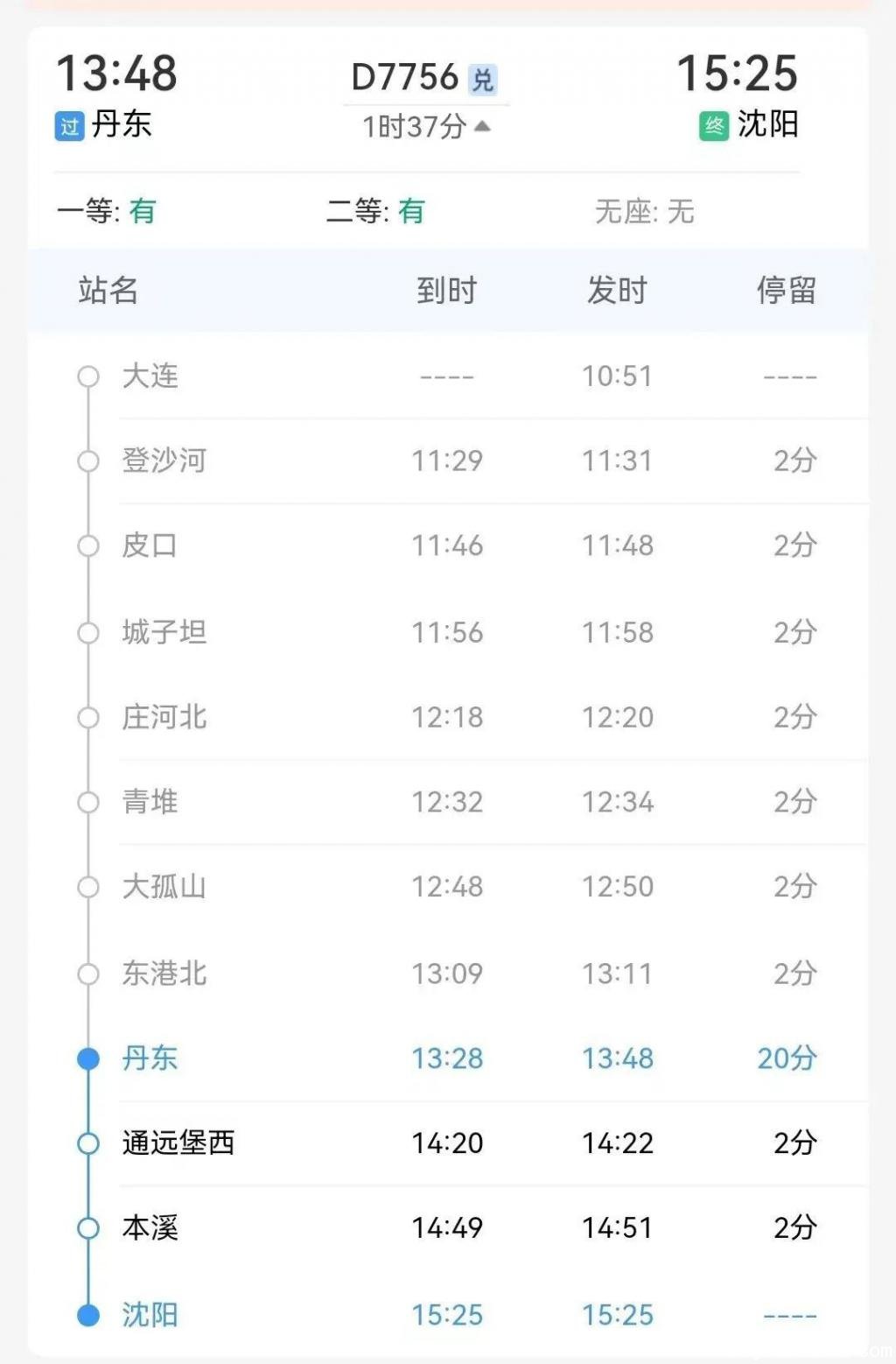Click the 大连 origin station circle marker

coord(88,376)
